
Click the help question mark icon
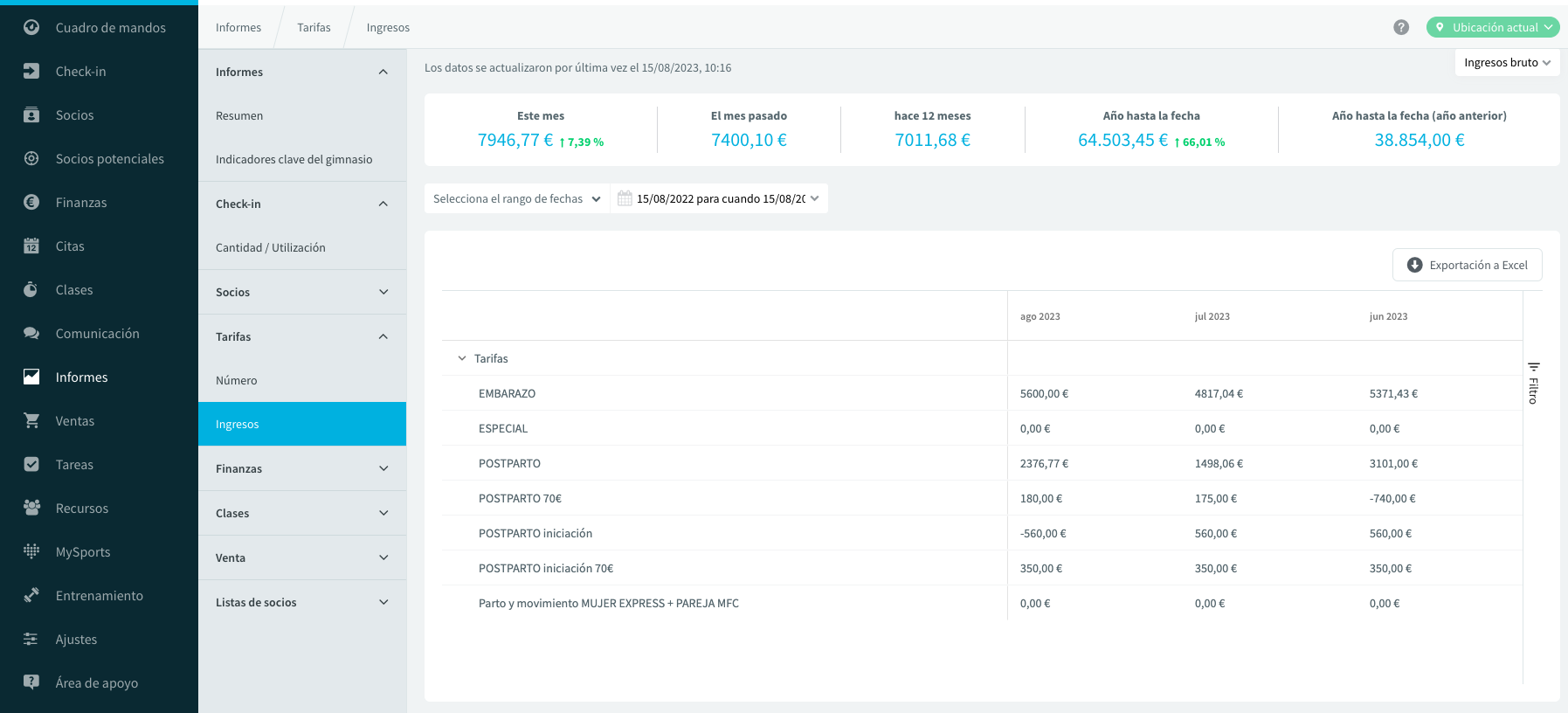1401,27
